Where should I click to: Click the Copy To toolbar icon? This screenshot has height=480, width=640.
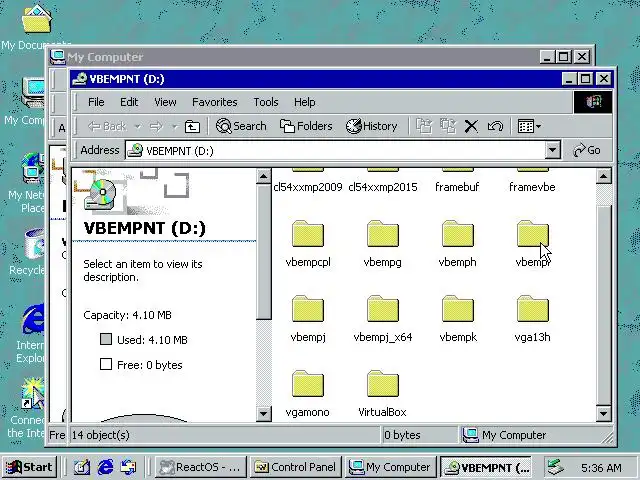tap(447, 126)
